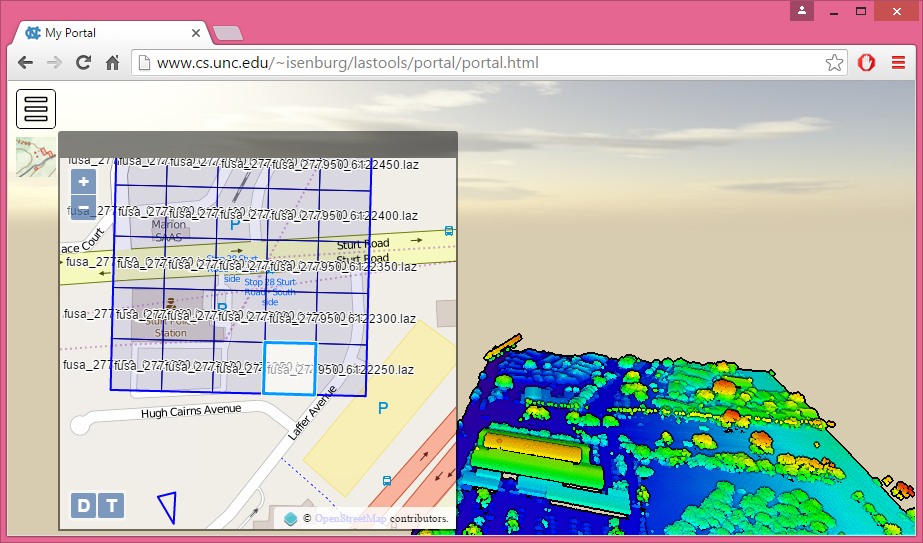
Task: Zoom in on the map
Action: point(83,182)
